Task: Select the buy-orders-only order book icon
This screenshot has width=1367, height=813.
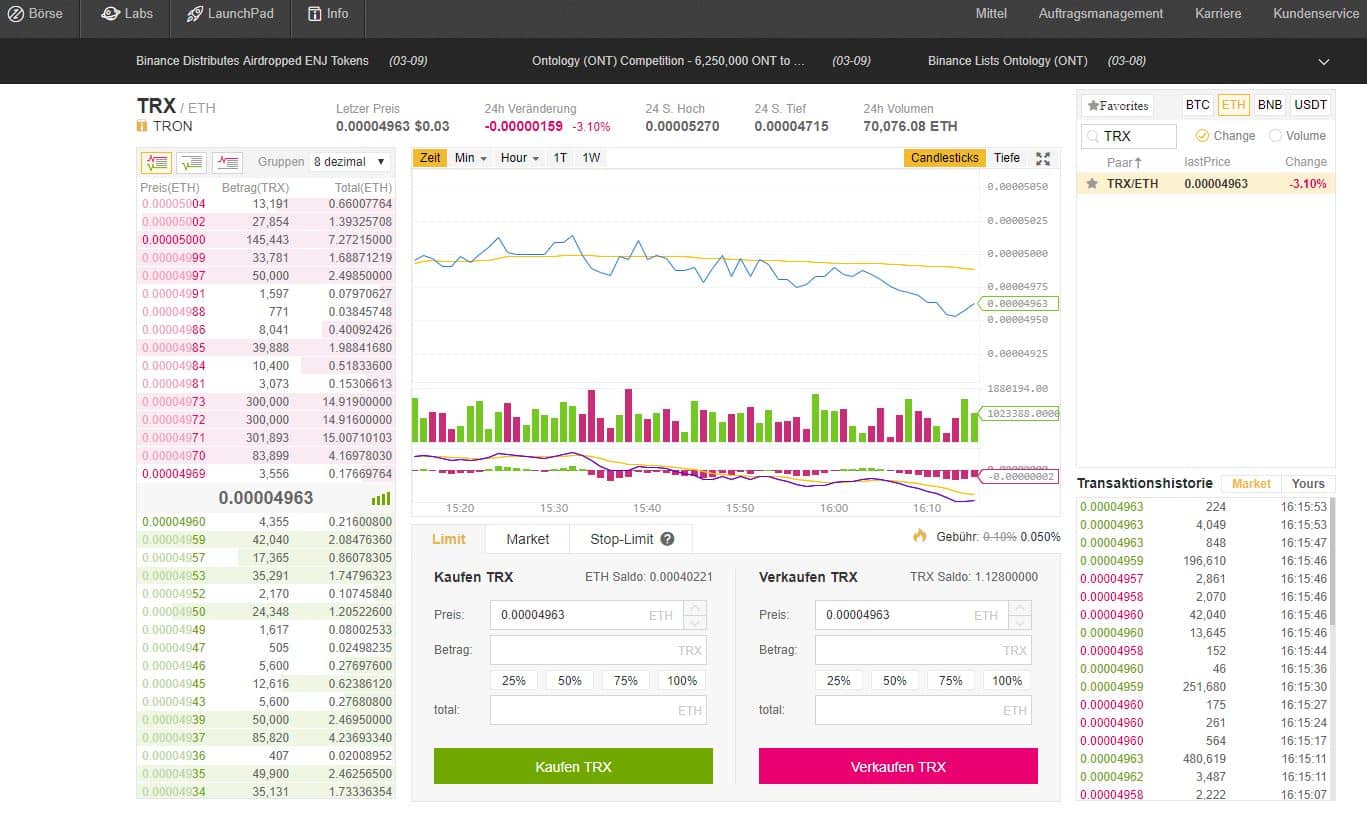Action: coord(192,161)
